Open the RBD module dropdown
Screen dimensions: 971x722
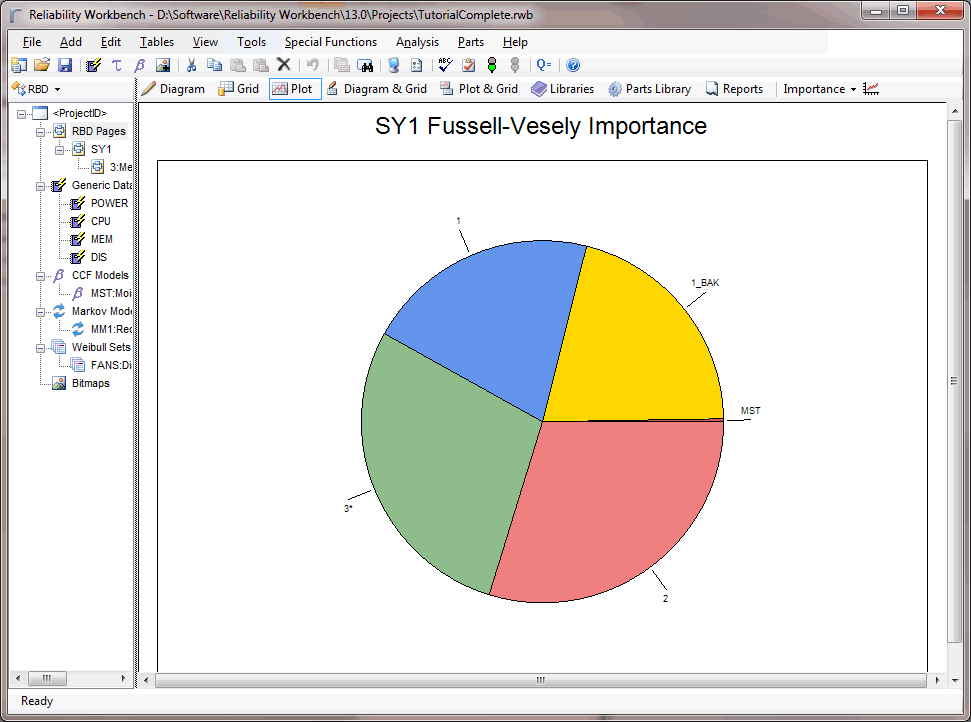coord(36,89)
